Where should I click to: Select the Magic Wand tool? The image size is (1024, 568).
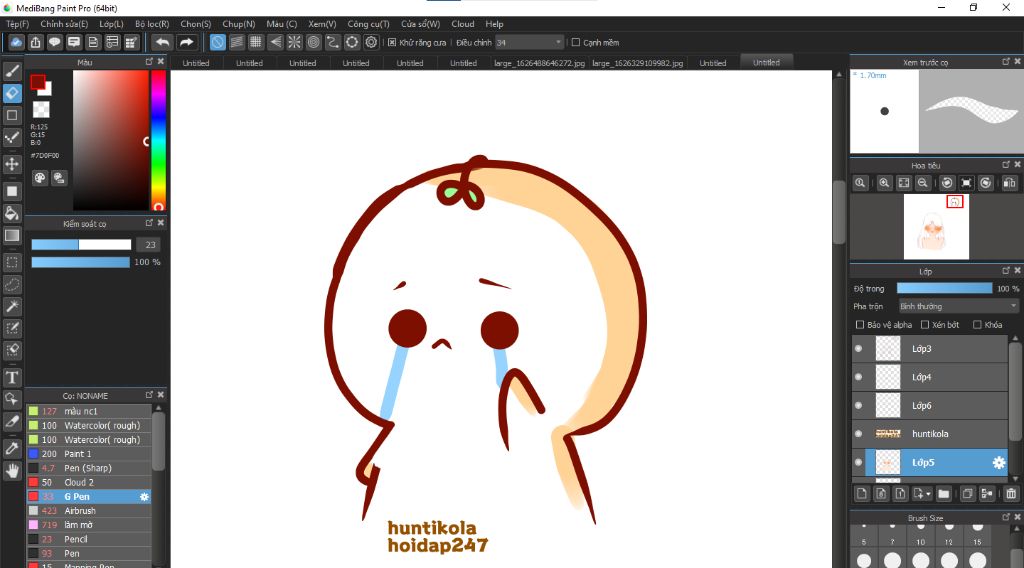(x=12, y=306)
